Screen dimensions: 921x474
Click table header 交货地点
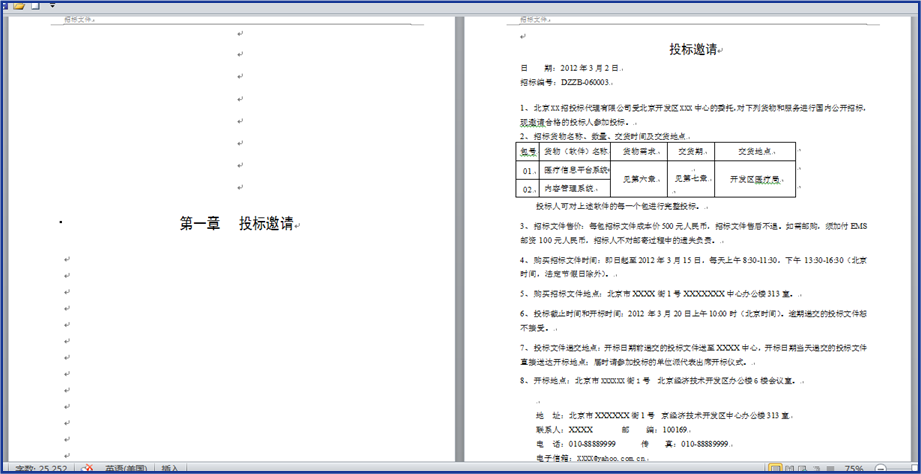(x=755, y=152)
